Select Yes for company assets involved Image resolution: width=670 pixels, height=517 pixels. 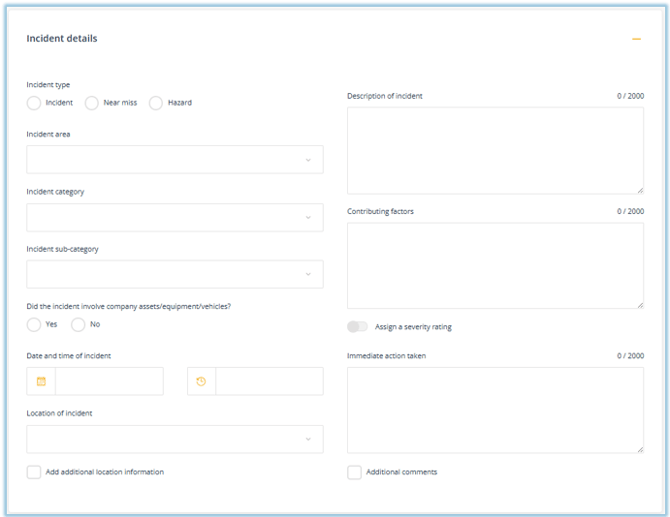[x=34, y=324]
